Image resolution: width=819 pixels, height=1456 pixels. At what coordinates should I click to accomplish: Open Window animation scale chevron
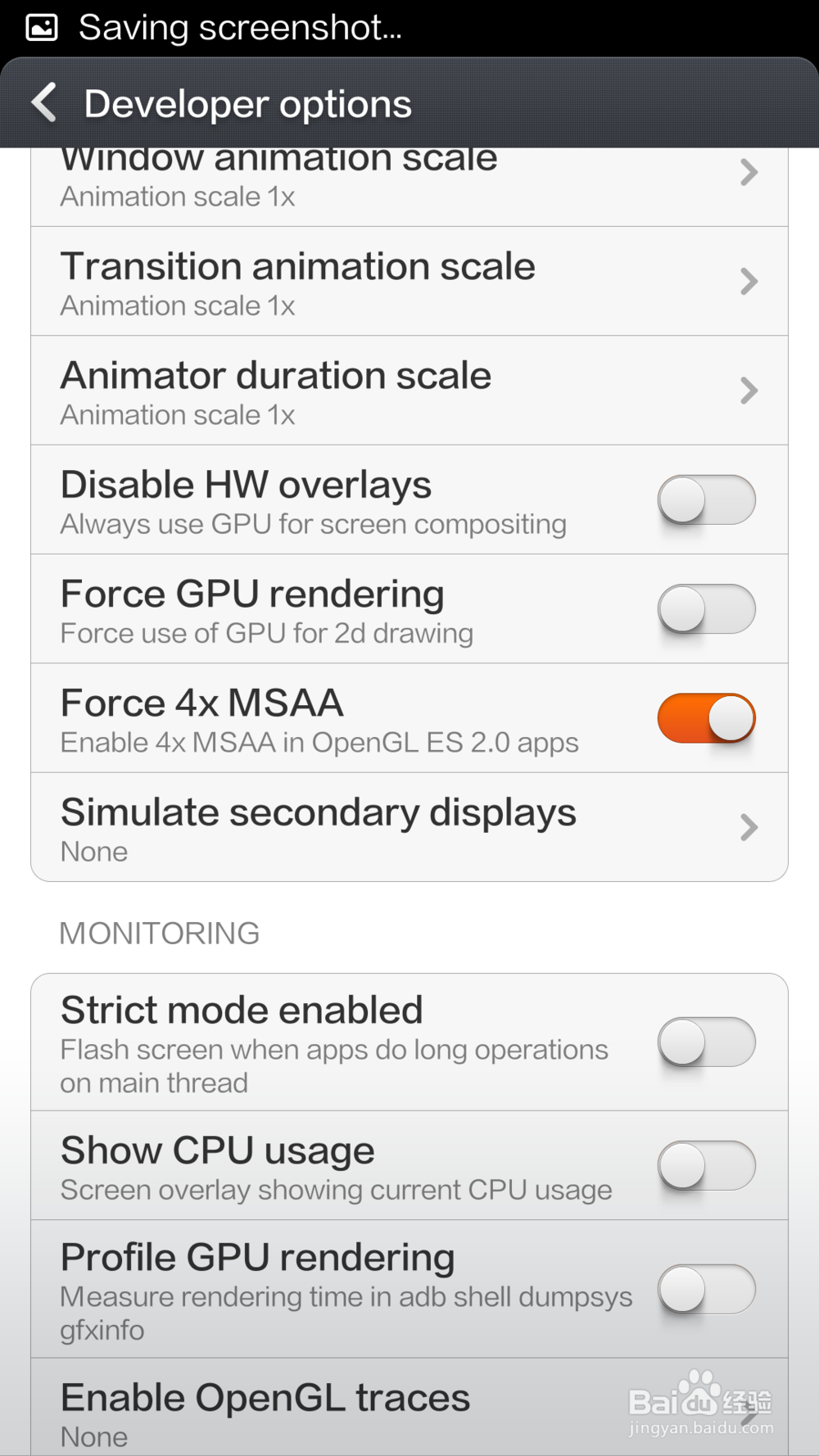click(x=749, y=172)
